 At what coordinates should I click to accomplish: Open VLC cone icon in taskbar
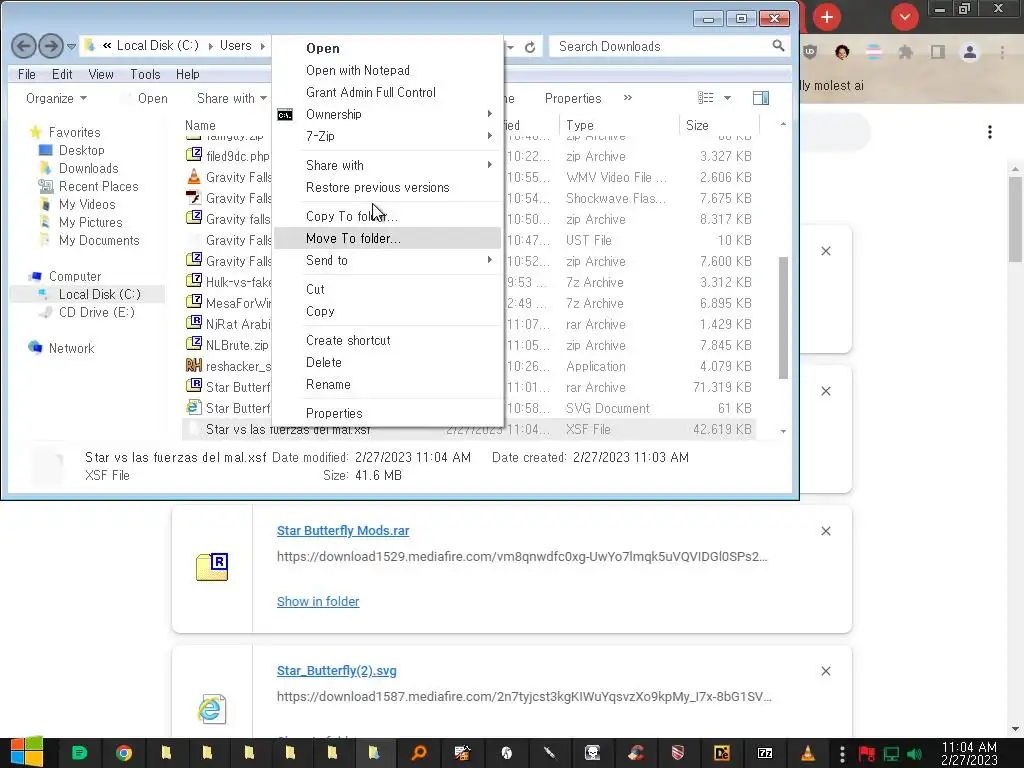point(808,753)
